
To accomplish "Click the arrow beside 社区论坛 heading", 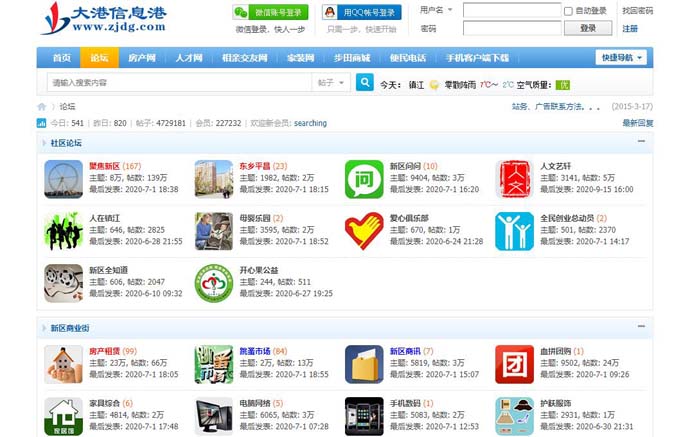I will click(x=44, y=143).
